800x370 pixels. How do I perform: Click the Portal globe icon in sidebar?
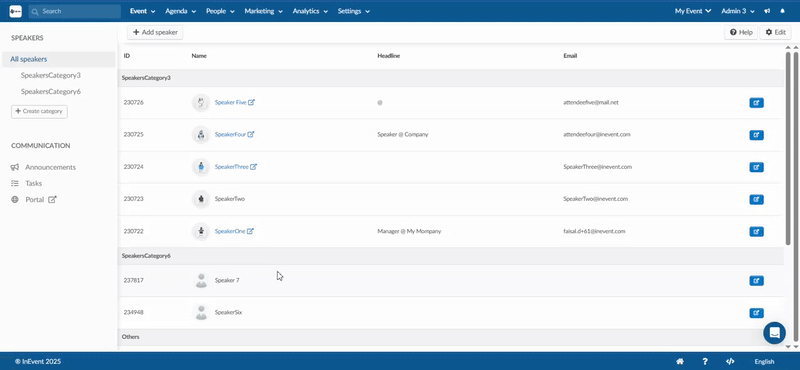tap(15, 200)
